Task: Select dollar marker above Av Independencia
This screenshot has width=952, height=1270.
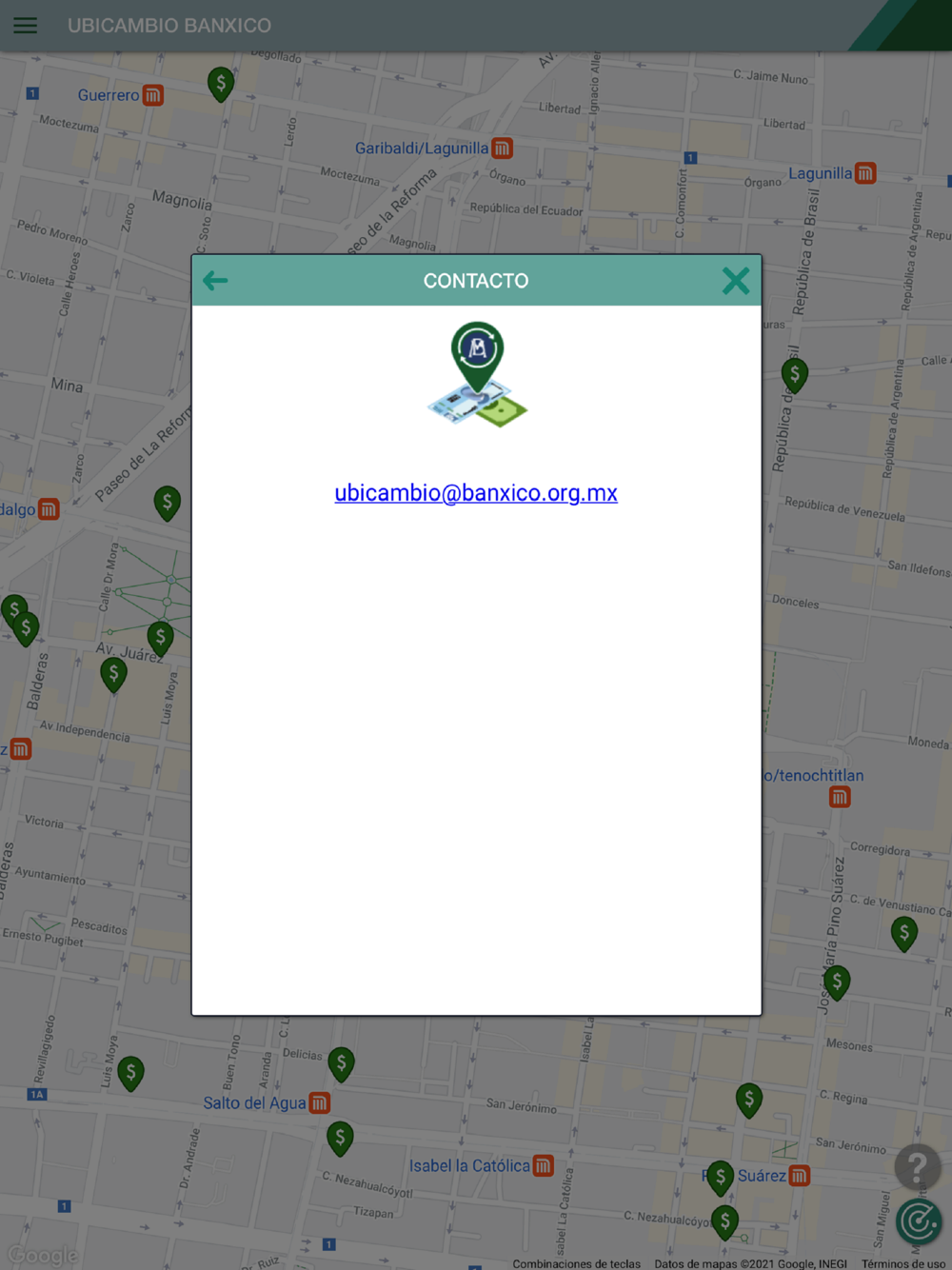Action: pos(114,675)
